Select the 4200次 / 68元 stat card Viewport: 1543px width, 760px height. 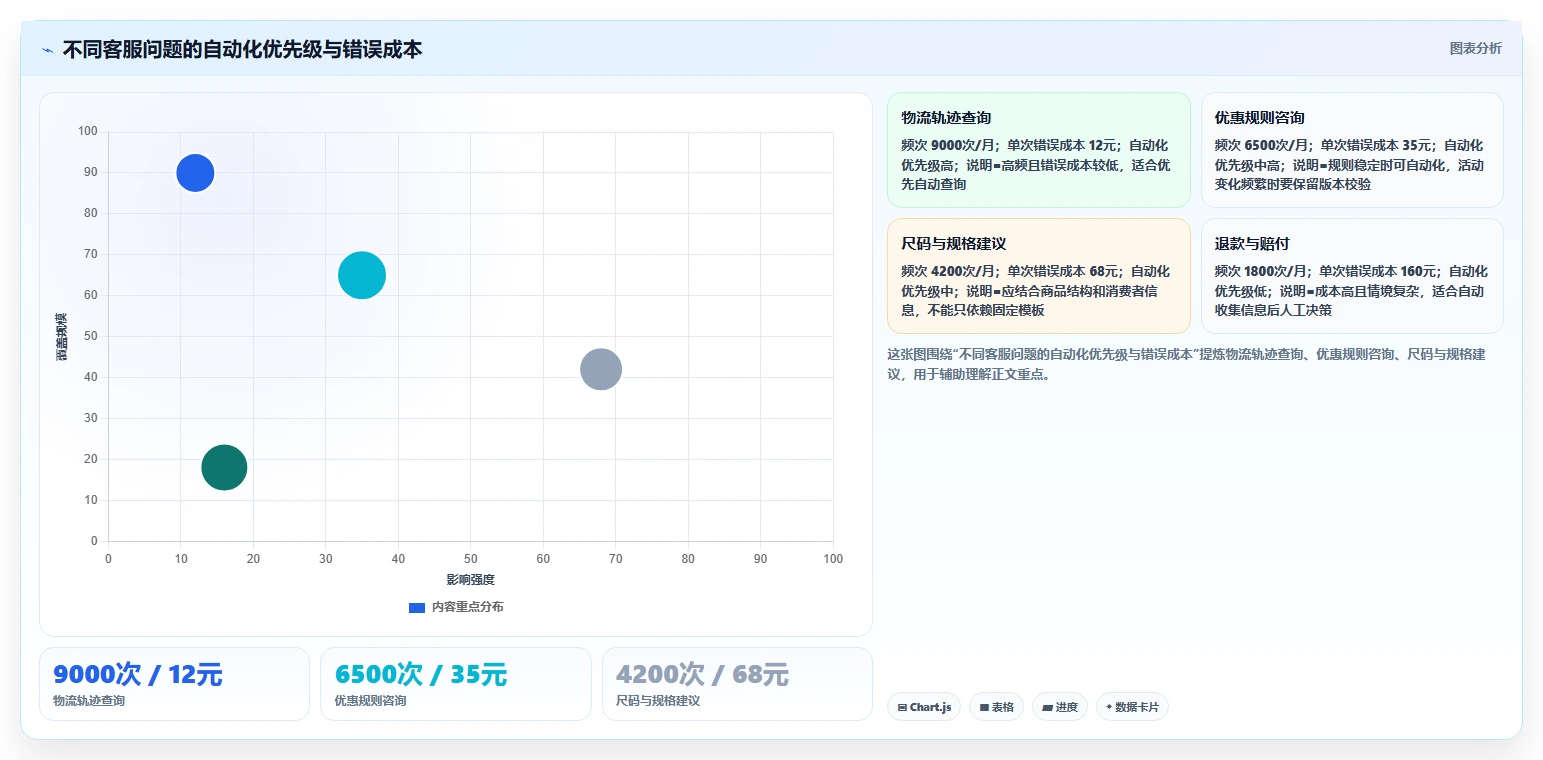coord(737,684)
